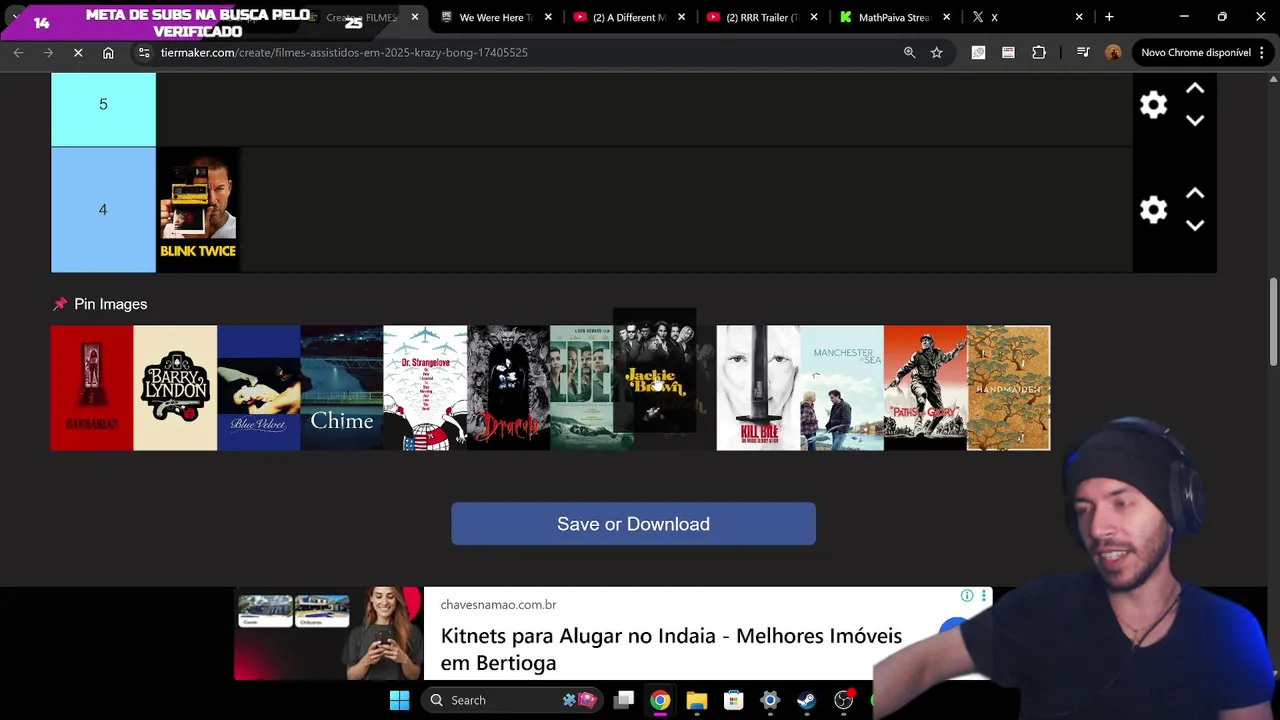
Task: Open the media control toolbar icon
Action: [1083, 52]
